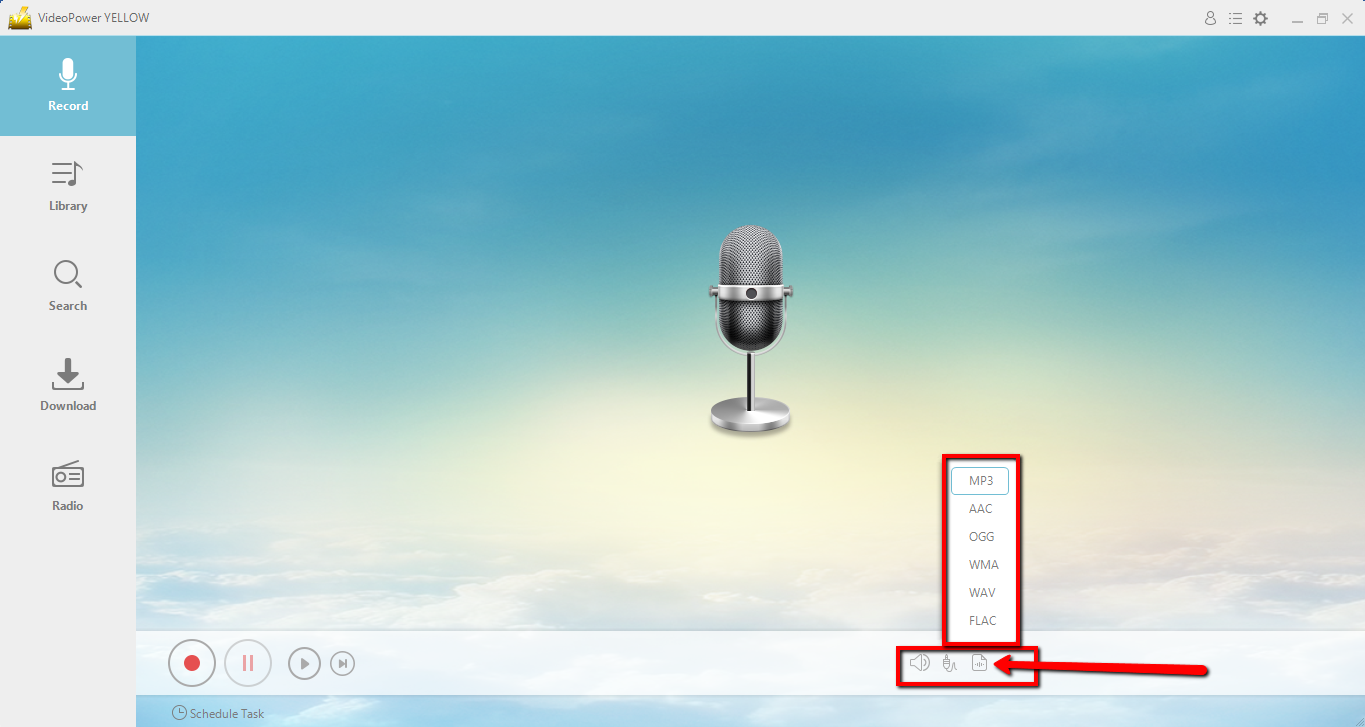
Task: Pause the current recording
Action: point(247,662)
